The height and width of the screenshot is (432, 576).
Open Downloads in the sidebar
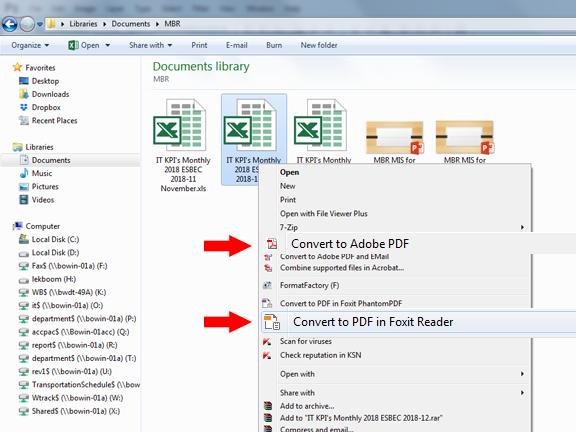point(44,94)
